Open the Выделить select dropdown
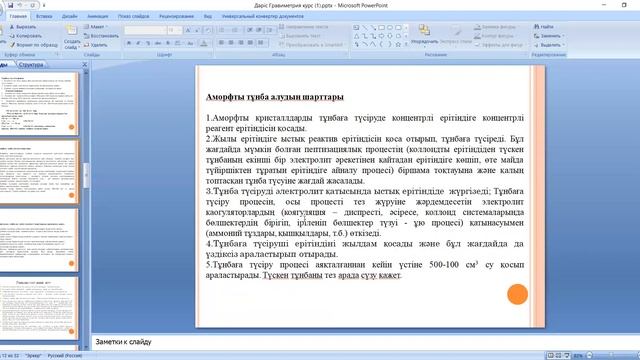This screenshot has width=640, height=360. (x=549, y=45)
